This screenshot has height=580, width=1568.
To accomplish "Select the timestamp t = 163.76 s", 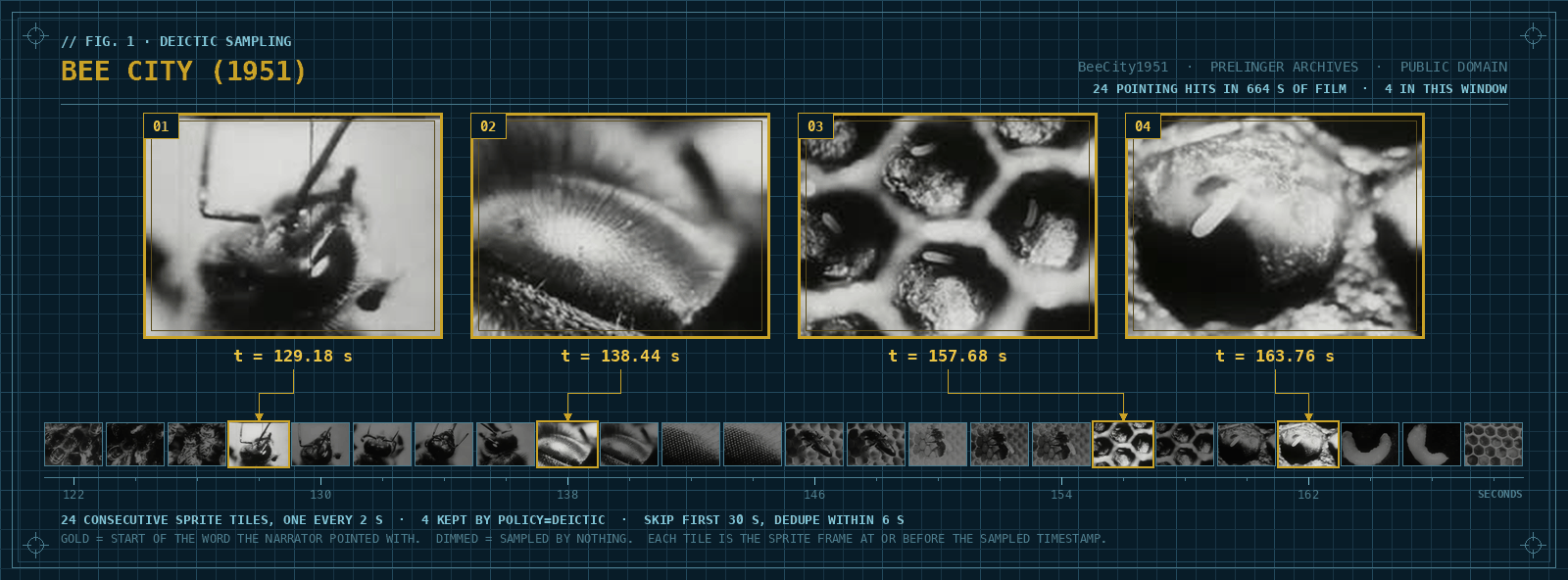I will point(1275,356).
